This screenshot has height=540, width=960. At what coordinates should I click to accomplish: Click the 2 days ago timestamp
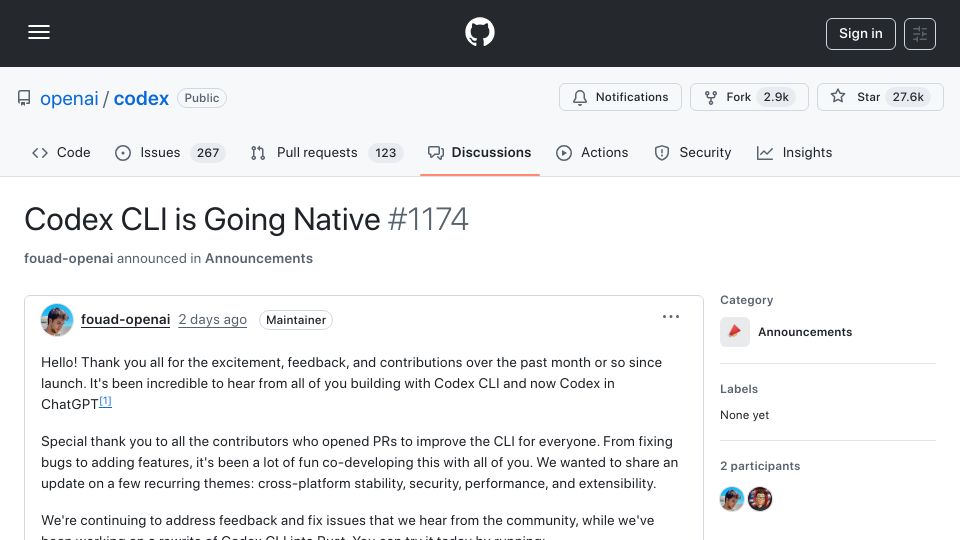212,320
